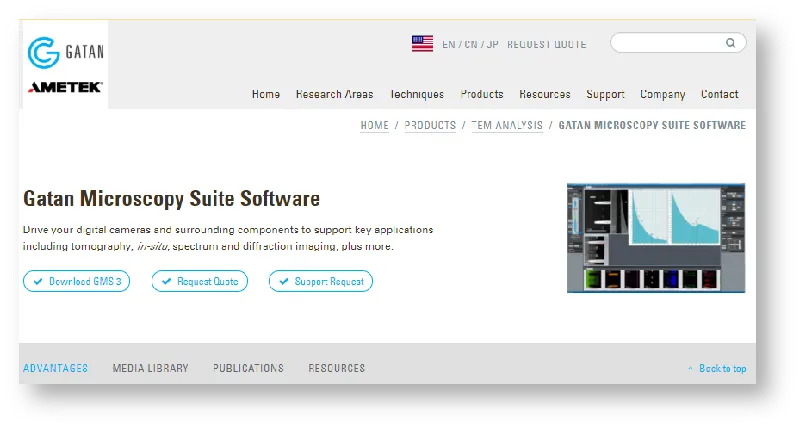802x430 pixels.
Task: Click the AMETEK logo
Action: (64, 88)
